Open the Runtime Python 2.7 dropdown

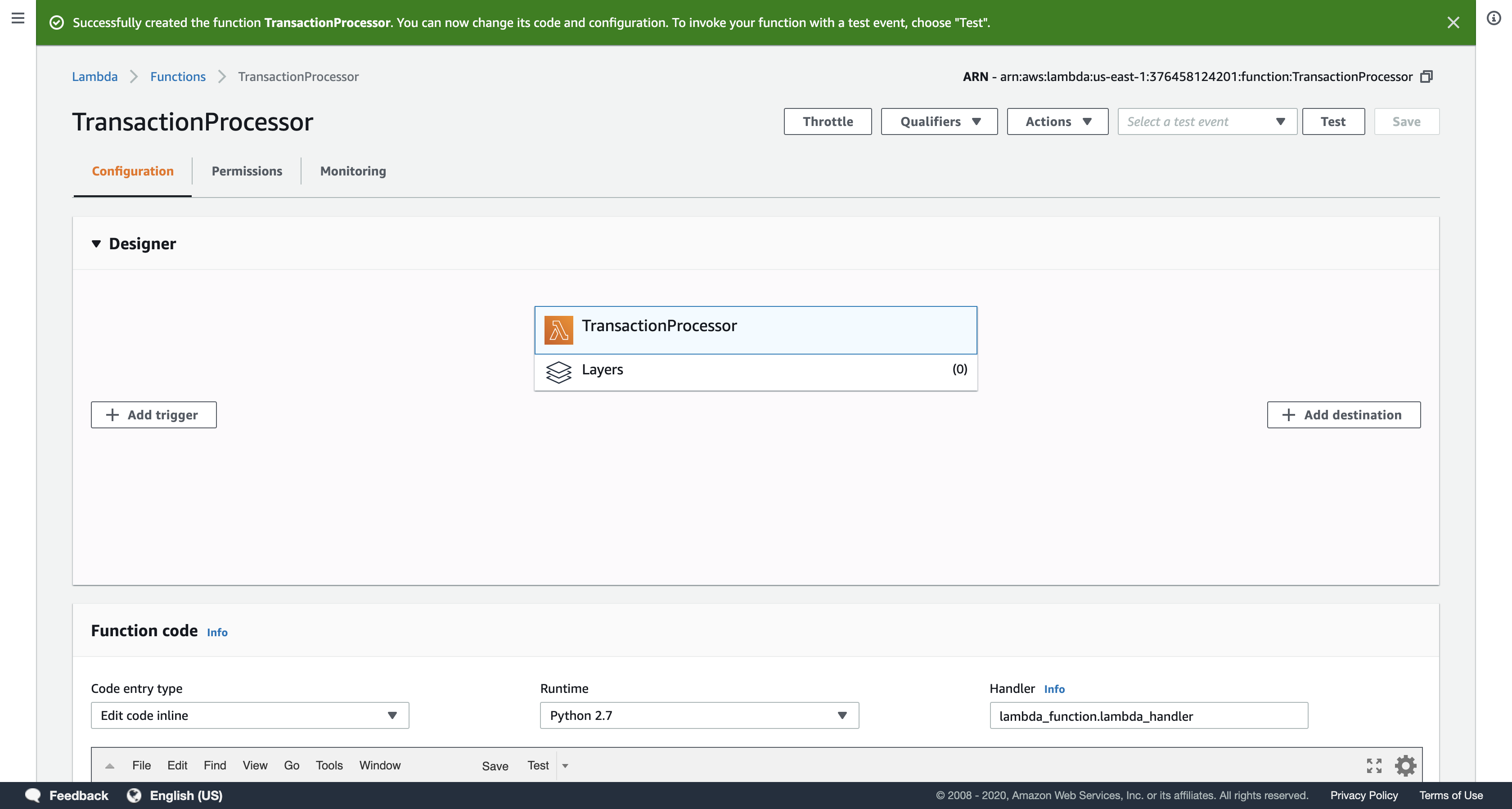click(x=698, y=716)
